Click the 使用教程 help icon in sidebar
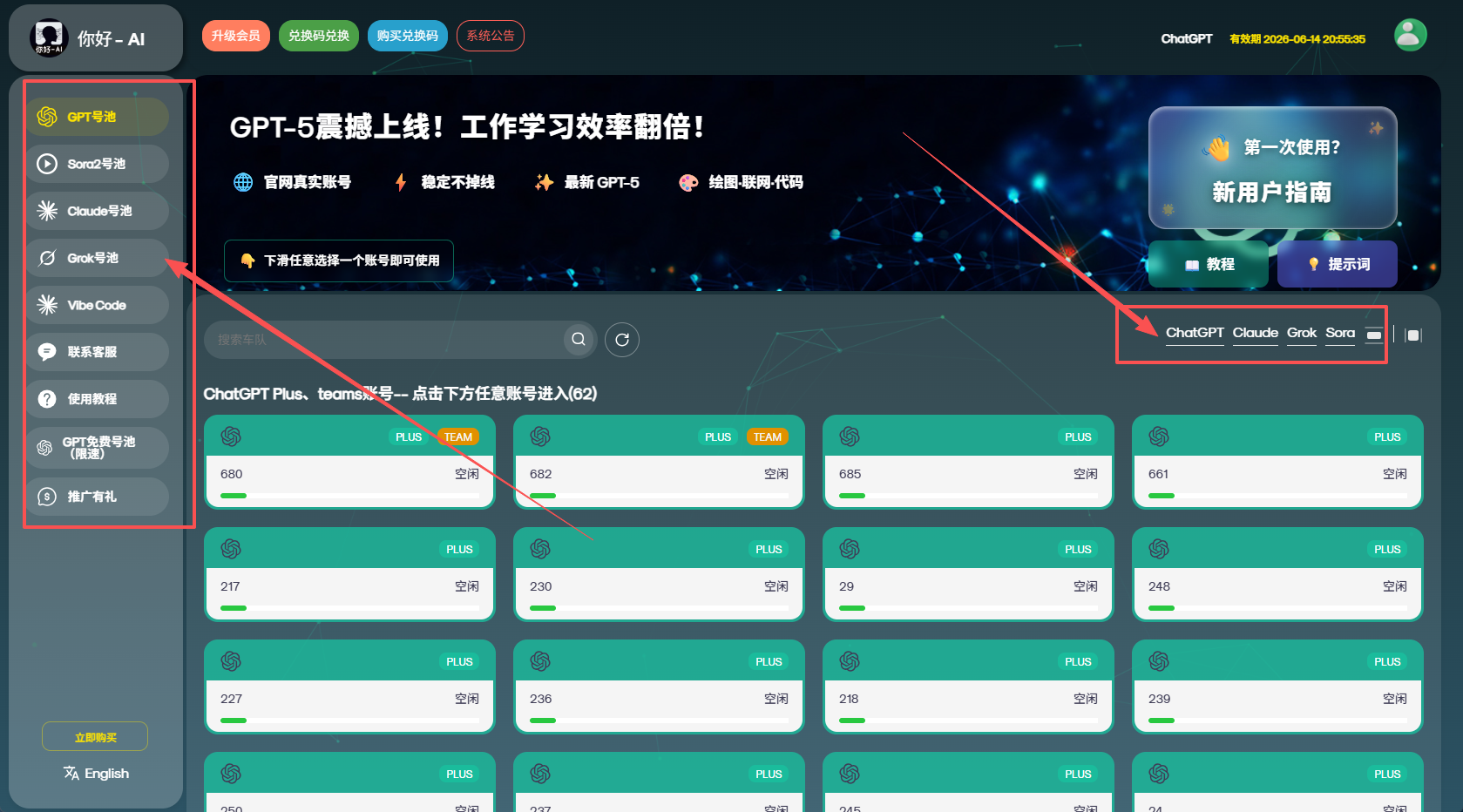Image resolution: width=1463 pixels, height=812 pixels. [46, 398]
